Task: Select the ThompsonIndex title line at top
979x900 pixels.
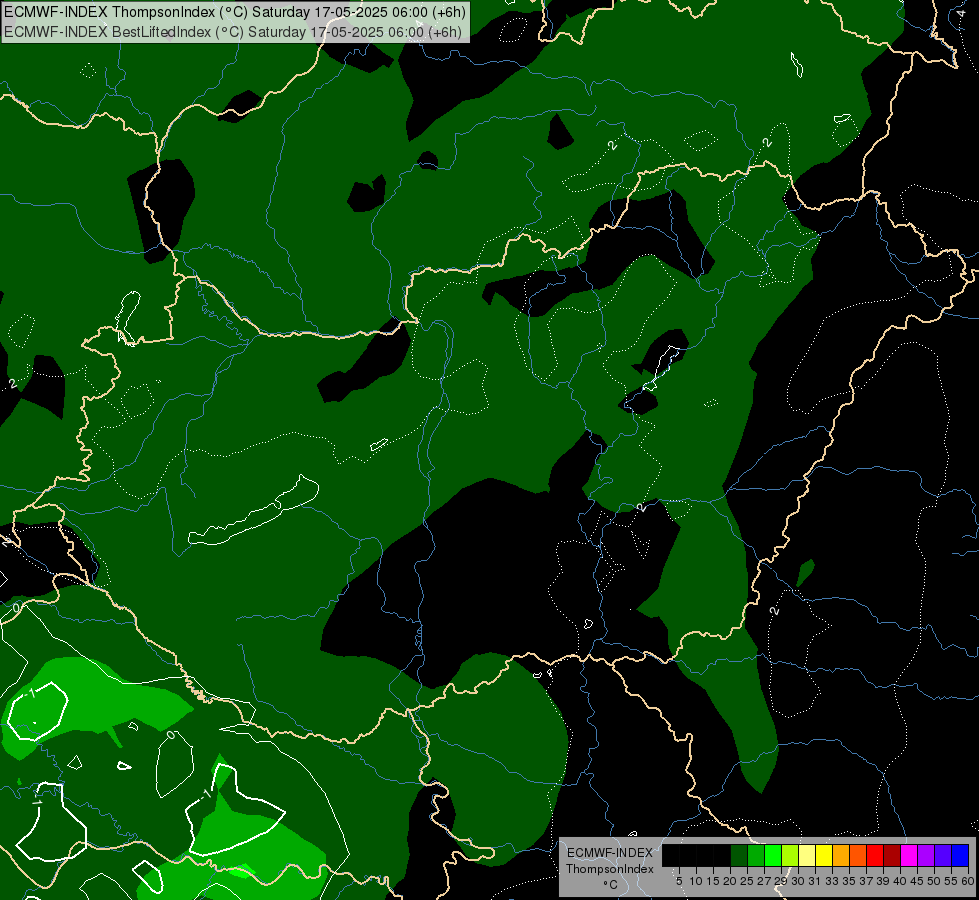Action: (x=235, y=12)
